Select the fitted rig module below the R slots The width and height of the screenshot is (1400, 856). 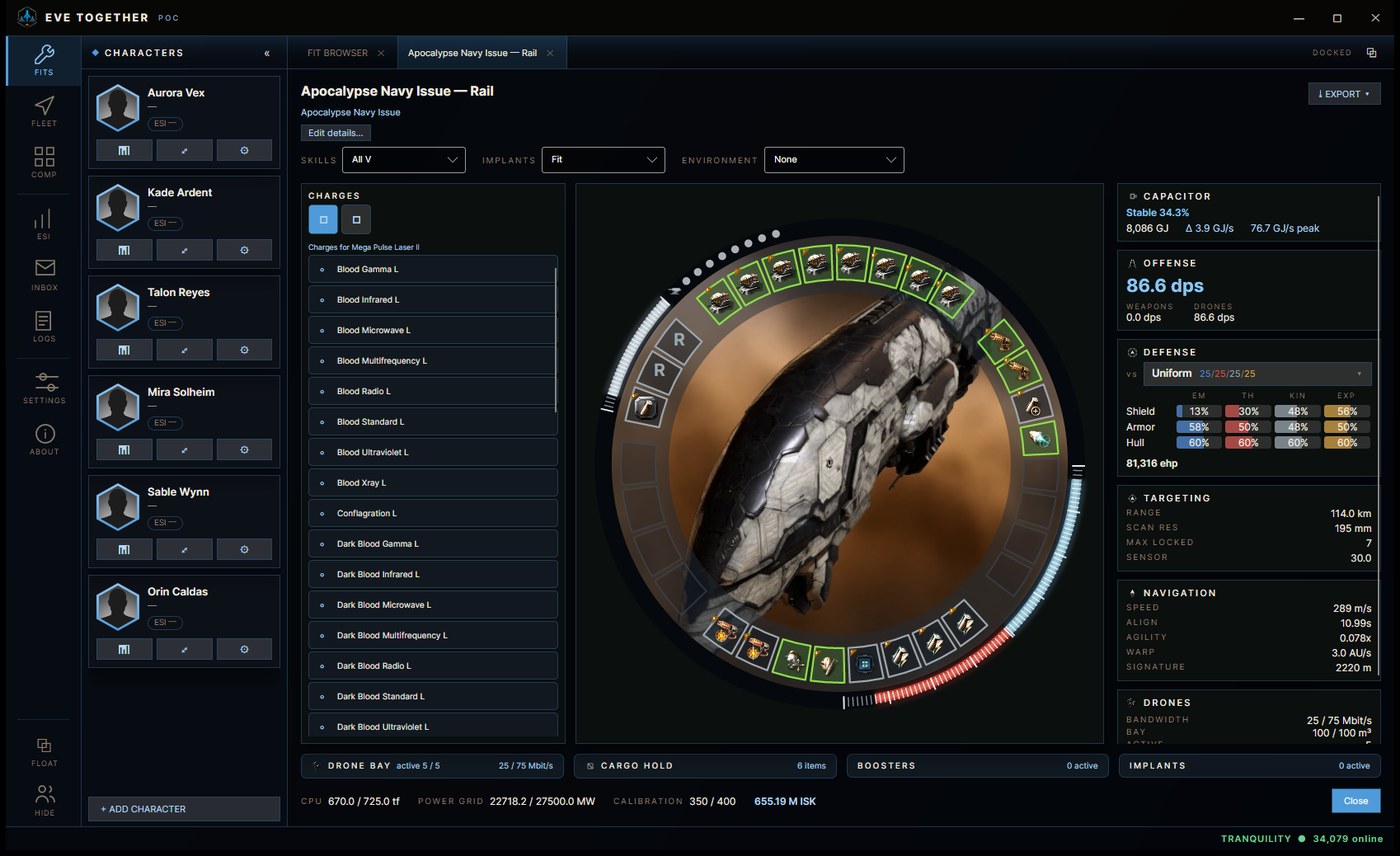coord(646,407)
